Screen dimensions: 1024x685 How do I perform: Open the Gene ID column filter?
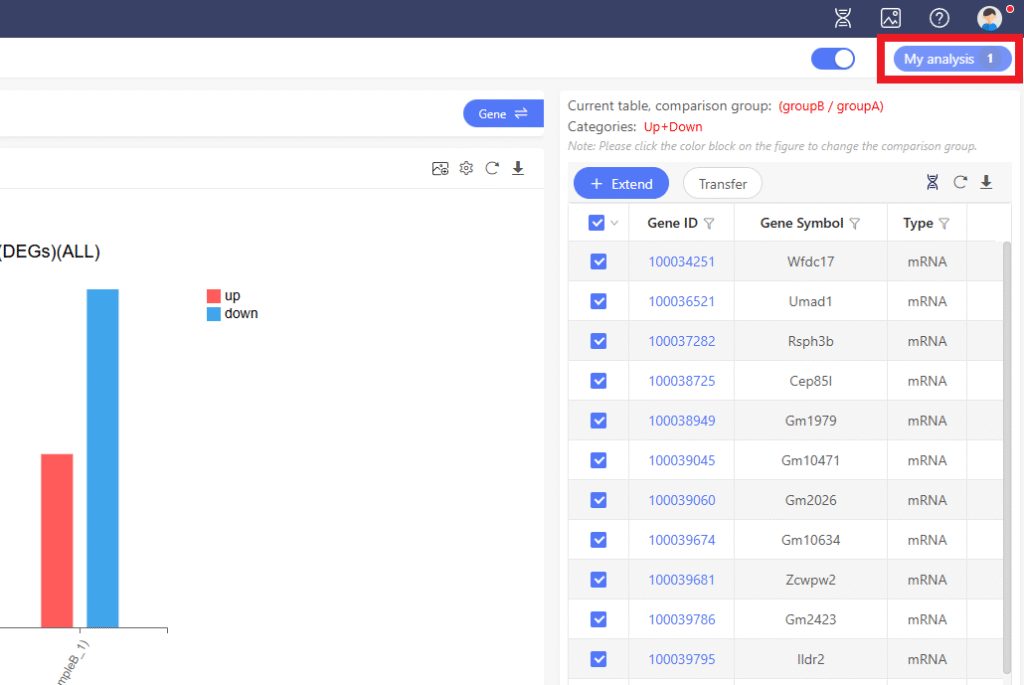pos(709,224)
